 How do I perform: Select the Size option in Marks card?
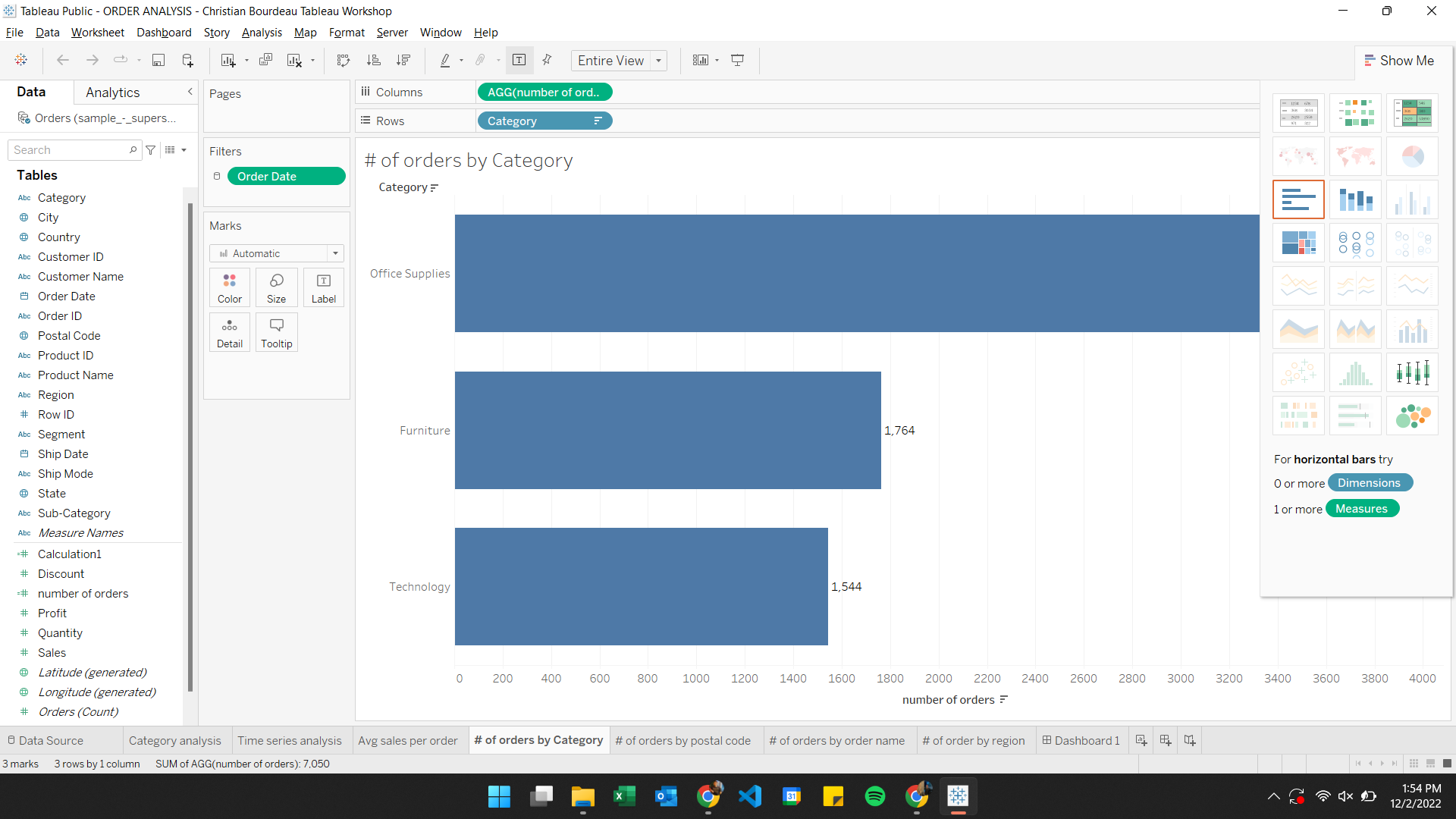click(276, 287)
